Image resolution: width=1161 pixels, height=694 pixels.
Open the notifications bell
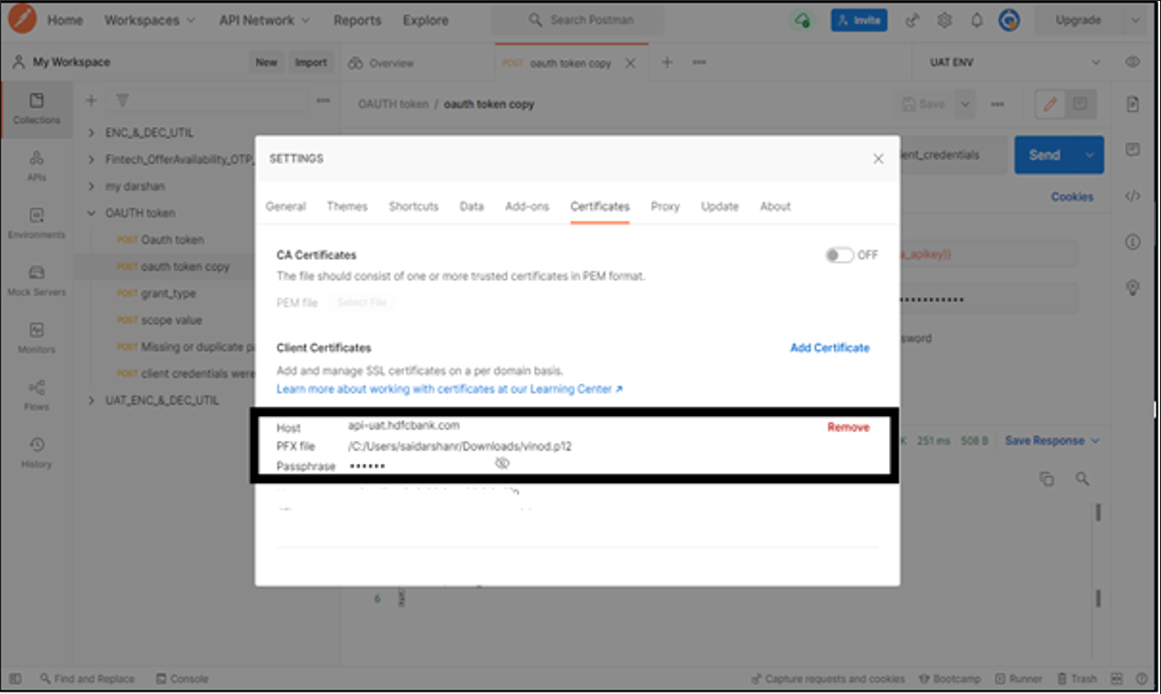977,20
